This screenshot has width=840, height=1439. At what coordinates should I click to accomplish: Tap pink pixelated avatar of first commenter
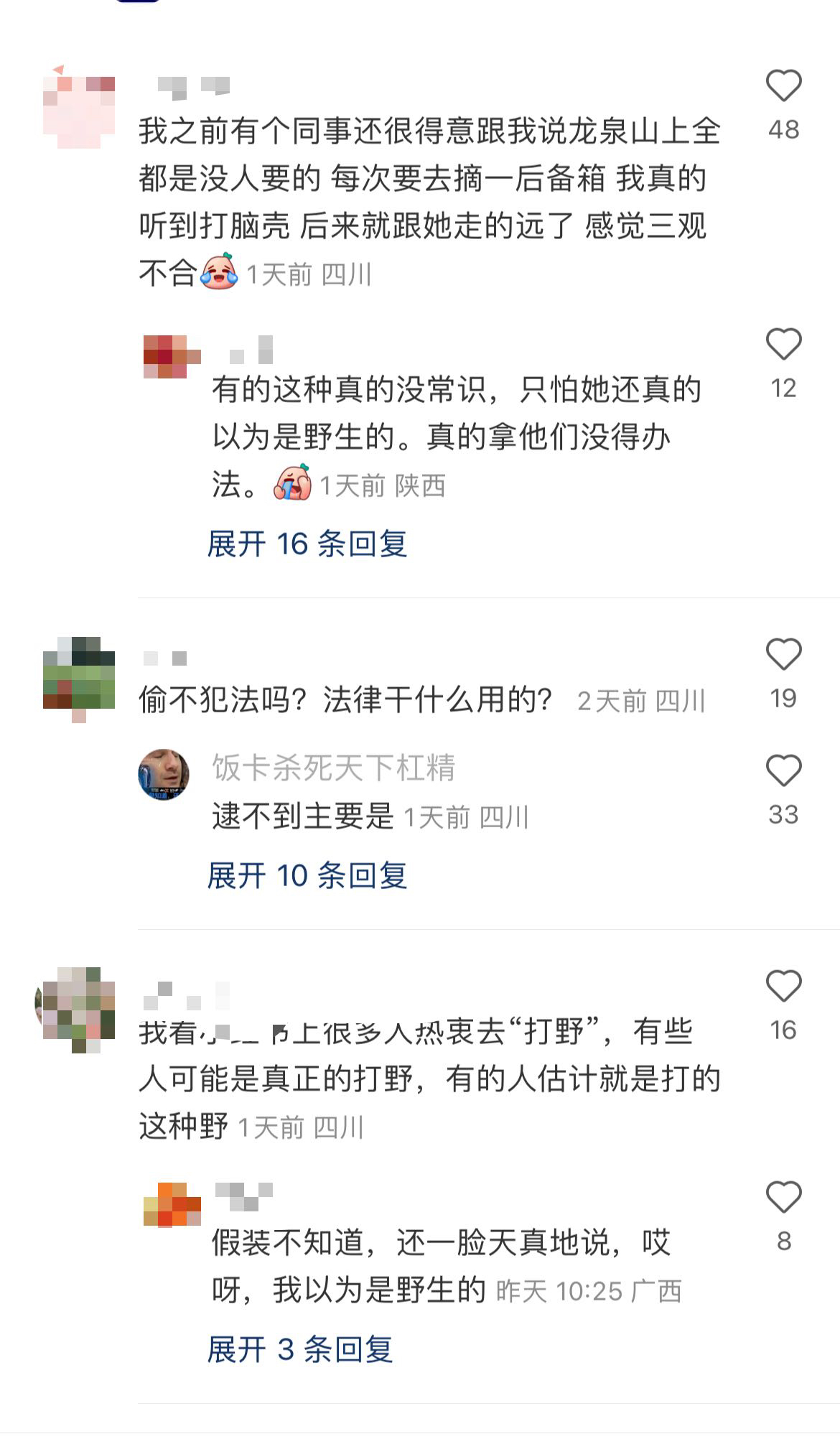[79, 106]
